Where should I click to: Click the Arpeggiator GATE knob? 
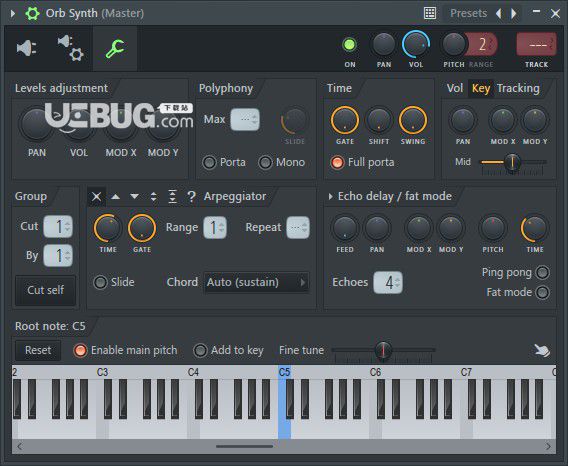(x=142, y=228)
